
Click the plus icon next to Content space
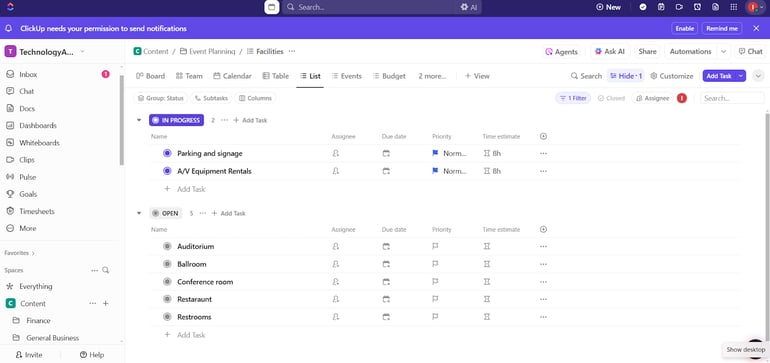pos(105,304)
